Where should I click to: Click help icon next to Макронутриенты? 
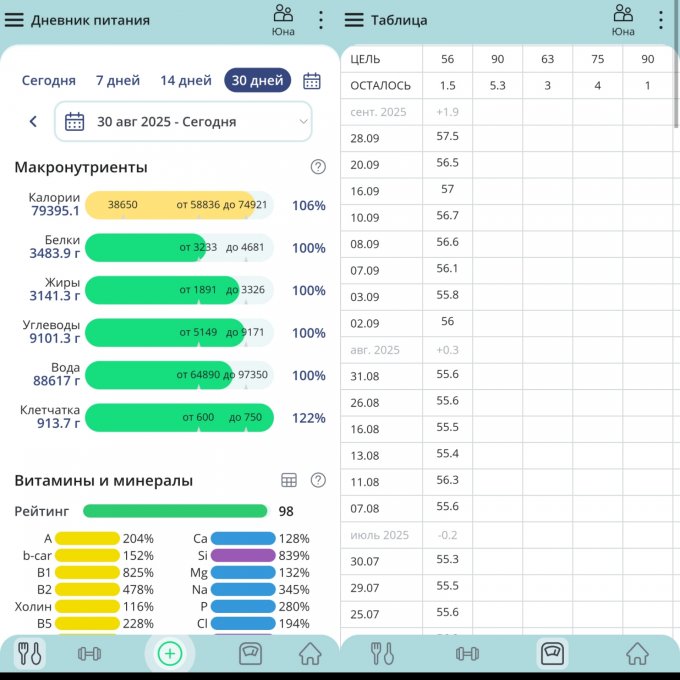(x=318, y=167)
